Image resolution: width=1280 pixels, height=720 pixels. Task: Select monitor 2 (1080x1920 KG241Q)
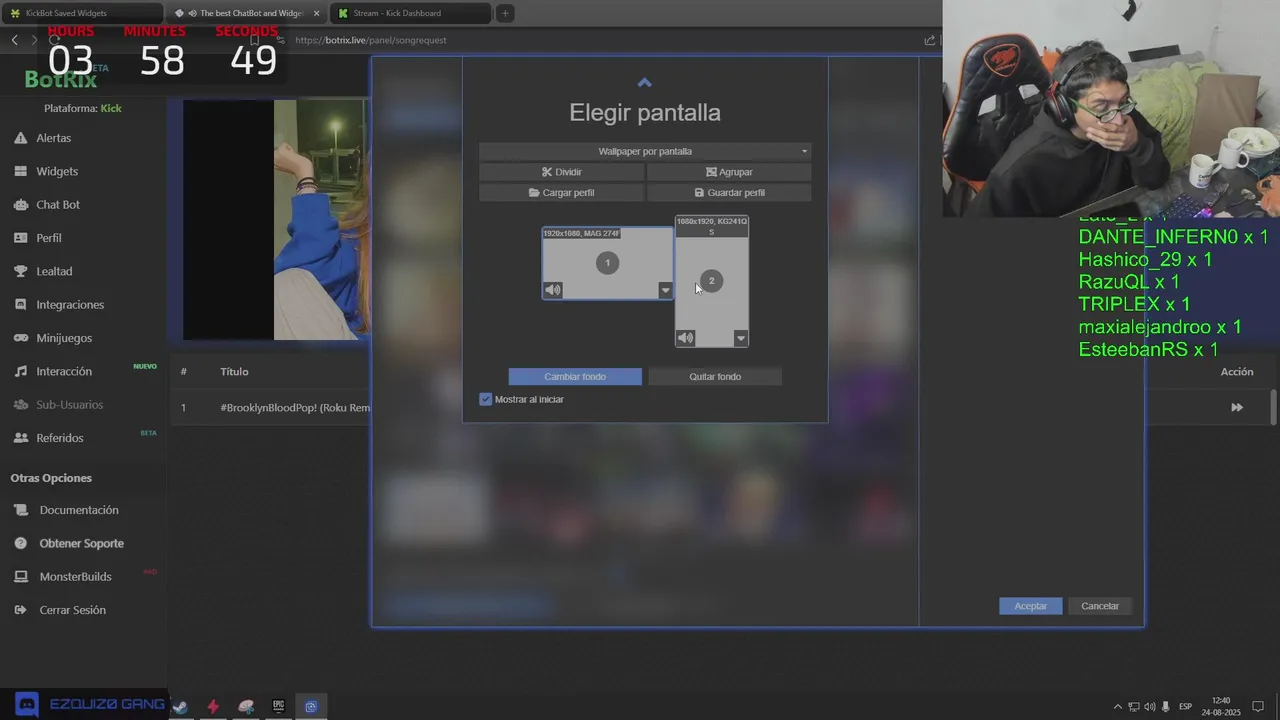(x=711, y=281)
